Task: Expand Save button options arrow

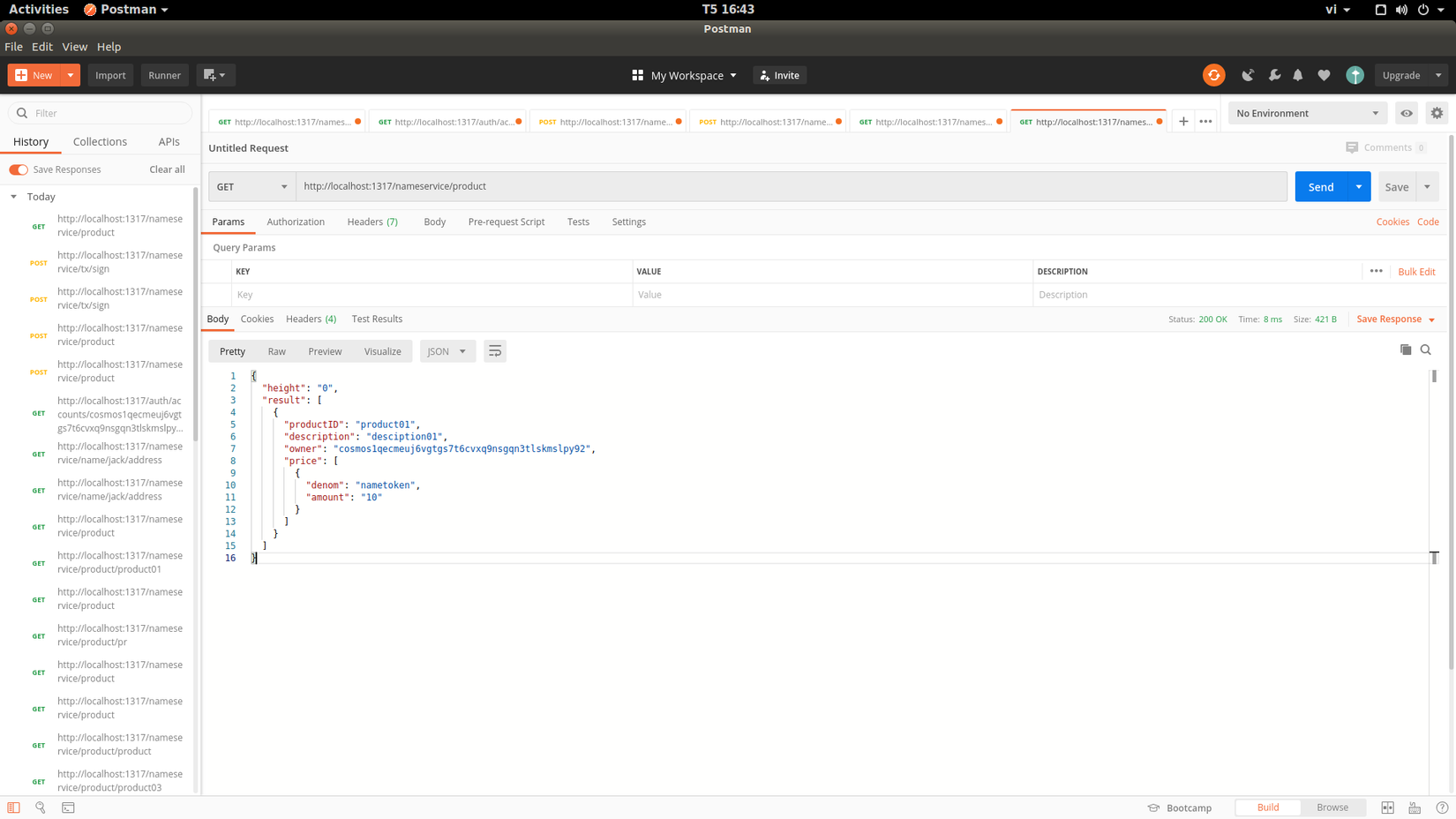Action: pos(1427,186)
